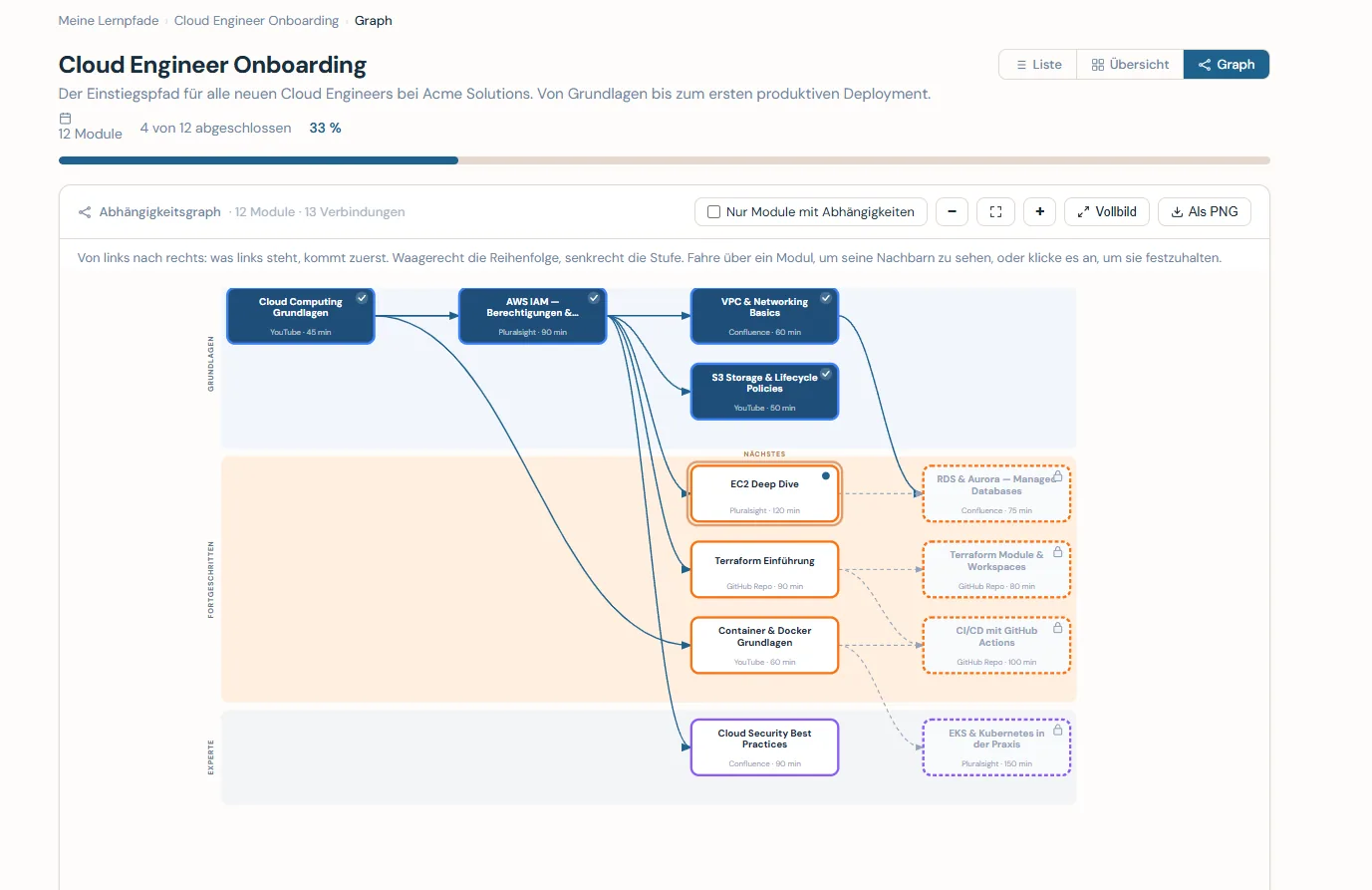
Task: Click the fit-to-view frame icon
Action: tap(995, 211)
